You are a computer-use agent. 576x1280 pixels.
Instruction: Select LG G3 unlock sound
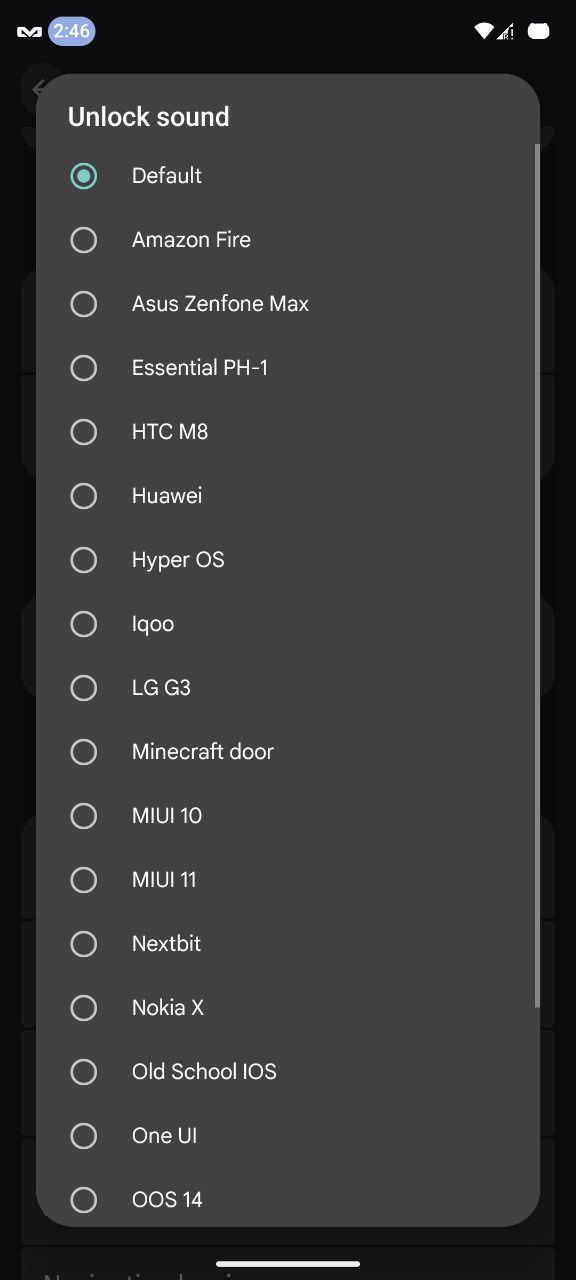(x=288, y=688)
